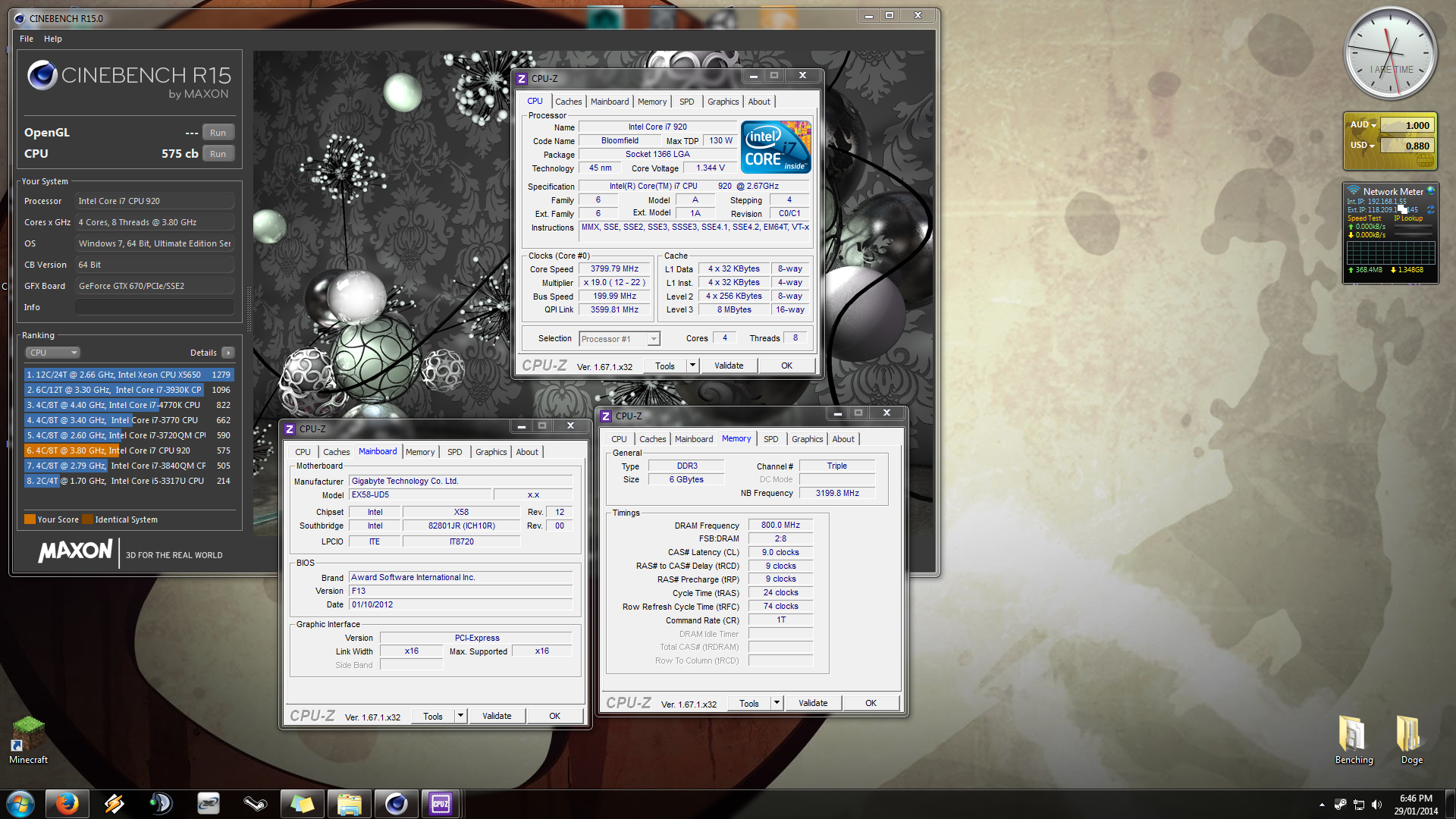Open the Windows Start menu
This screenshot has width=1456, height=819.
pos(20,804)
